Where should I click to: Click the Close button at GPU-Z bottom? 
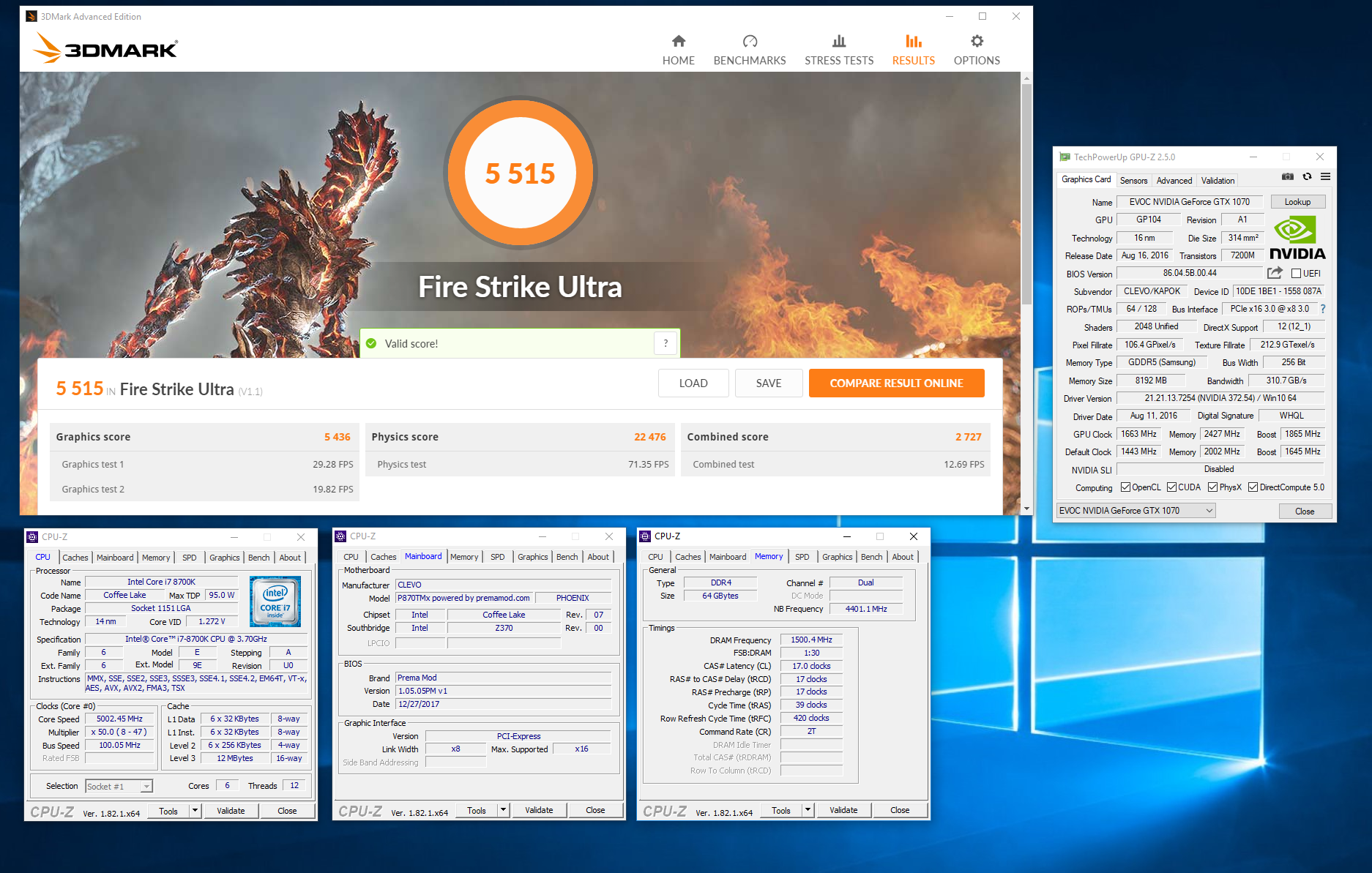tap(1305, 511)
